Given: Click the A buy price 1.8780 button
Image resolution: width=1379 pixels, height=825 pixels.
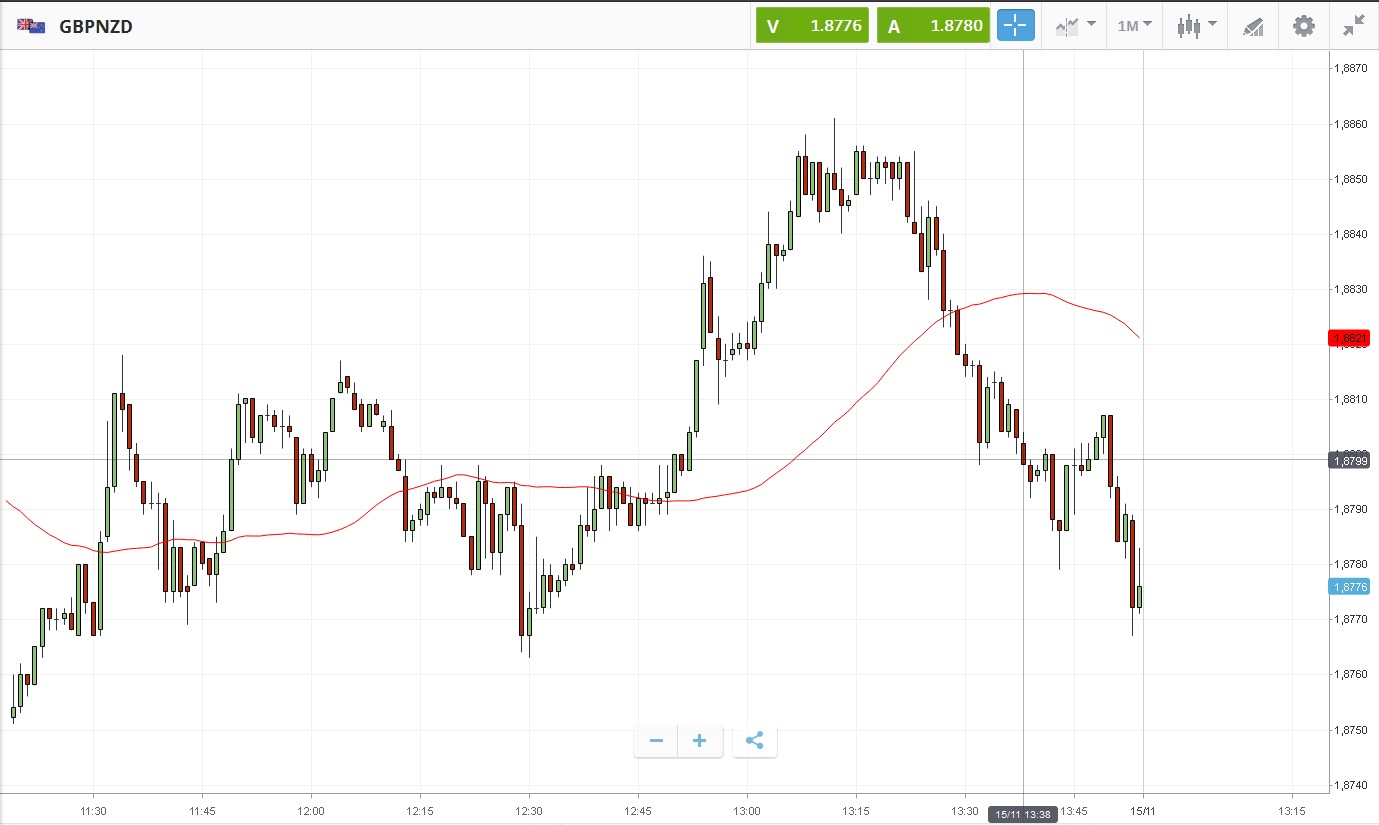Looking at the screenshot, I should (933, 26).
